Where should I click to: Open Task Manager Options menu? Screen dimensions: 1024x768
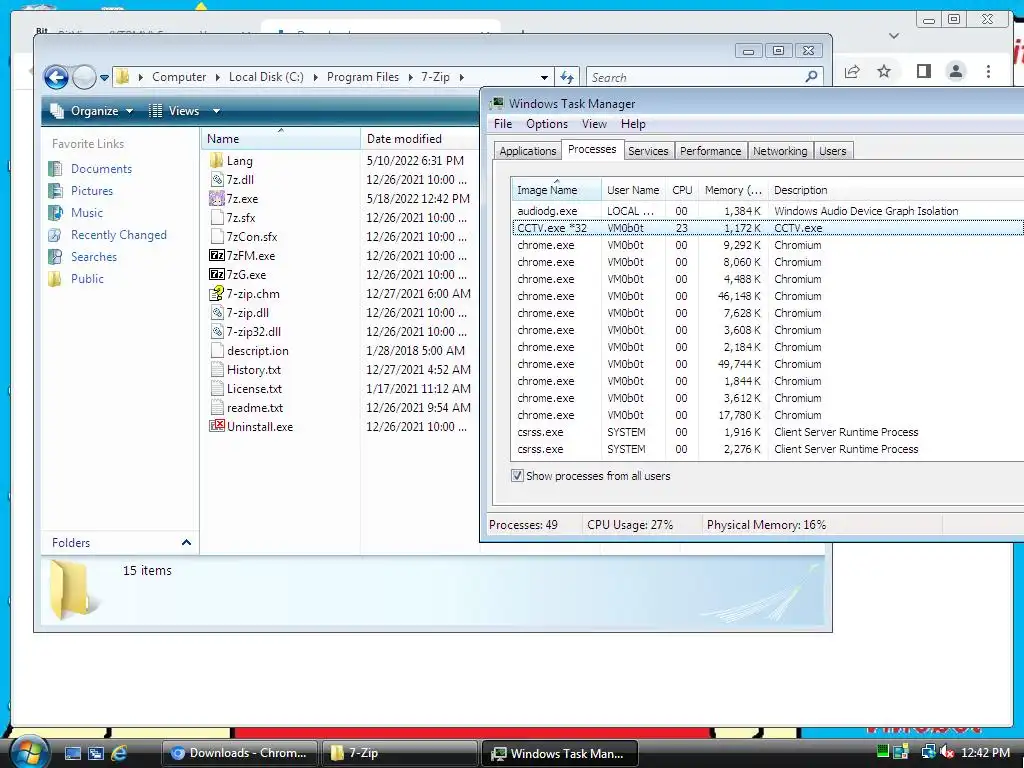pyautogui.click(x=547, y=124)
